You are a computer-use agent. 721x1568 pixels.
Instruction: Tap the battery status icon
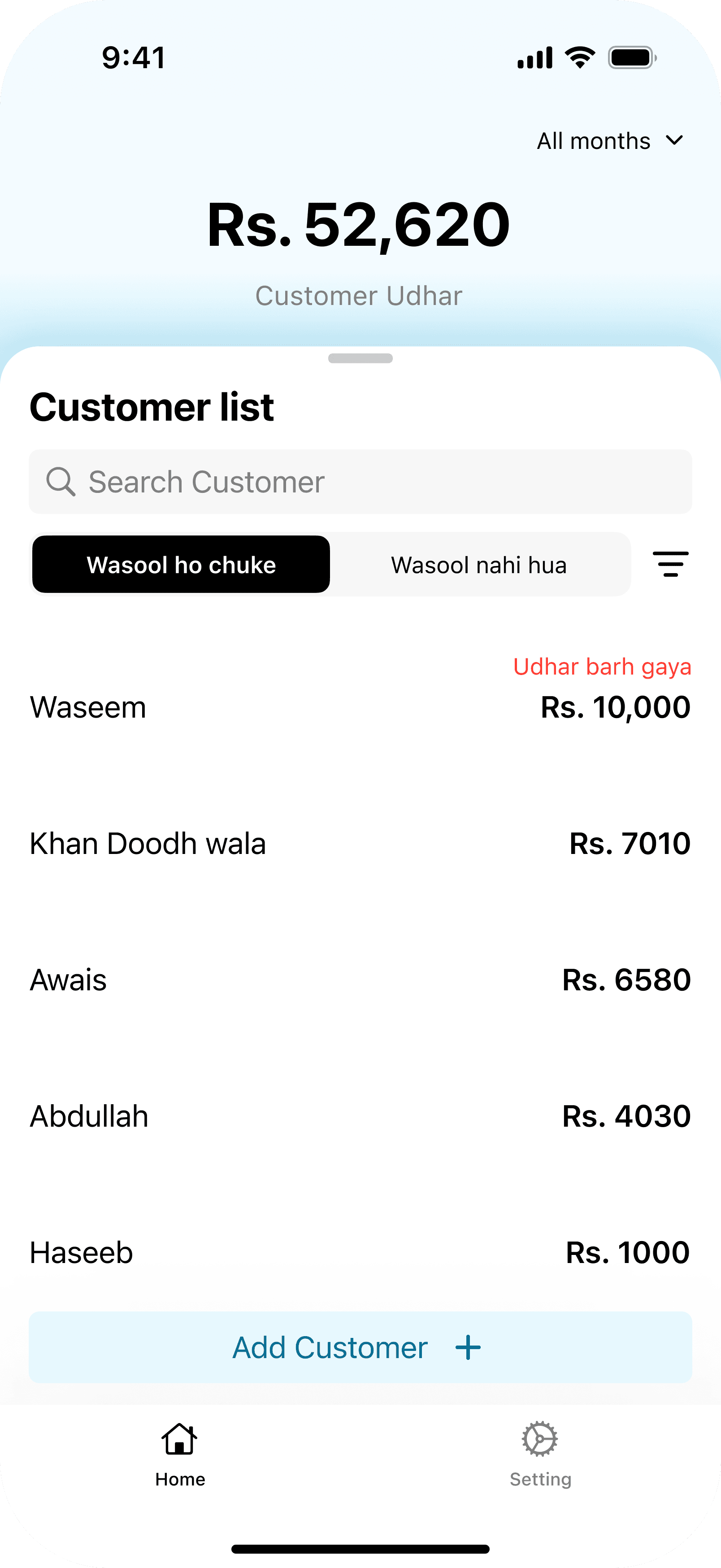[632, 58]
